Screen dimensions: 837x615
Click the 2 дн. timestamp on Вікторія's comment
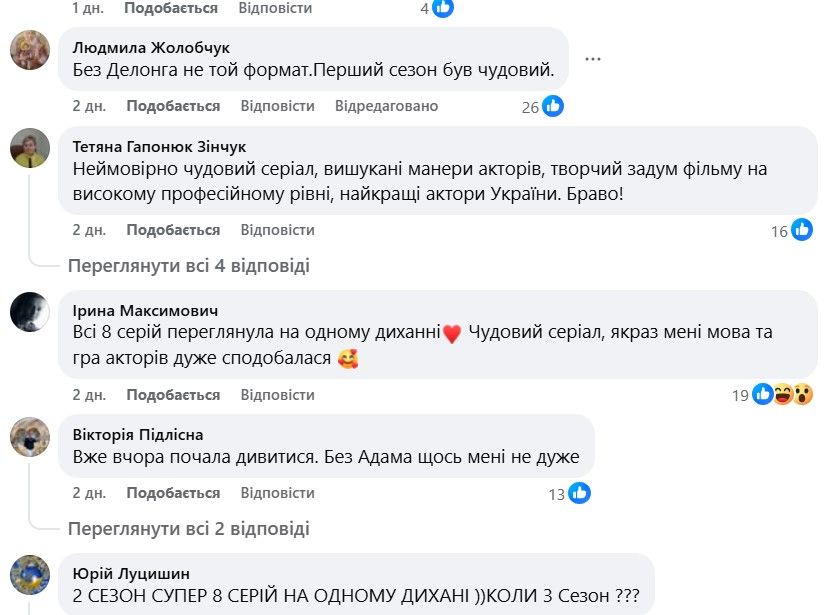point(89,493)
